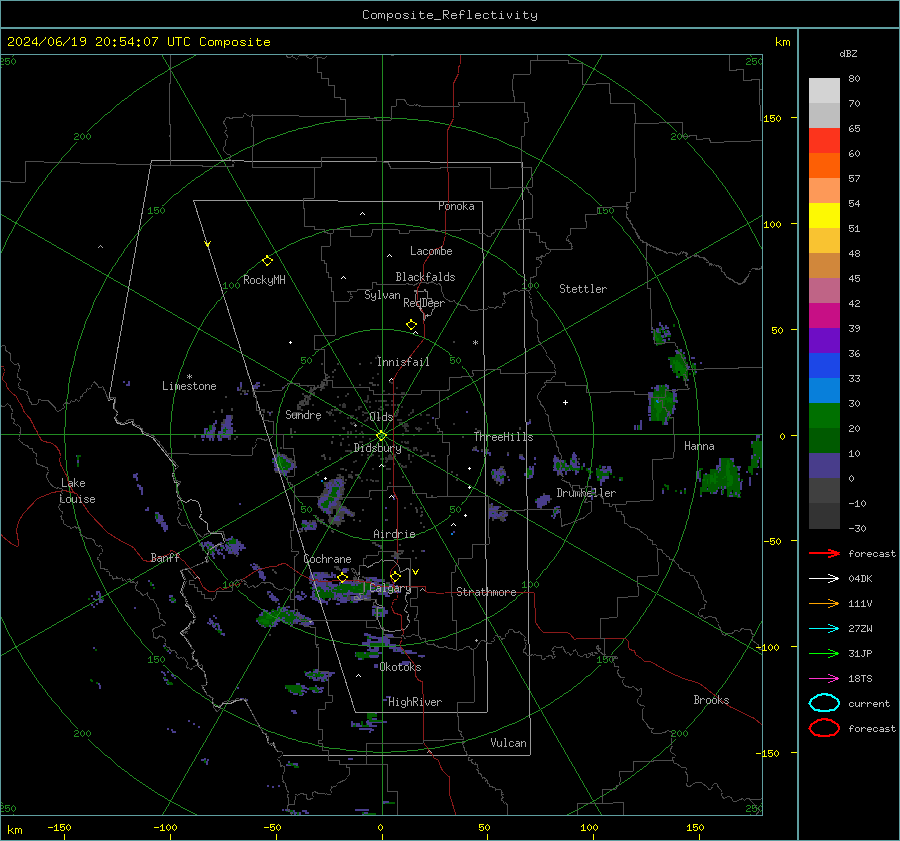This screenshot has width=900, height=841.
Task: Click the Brooks town label
Action: tap(711, 700)
